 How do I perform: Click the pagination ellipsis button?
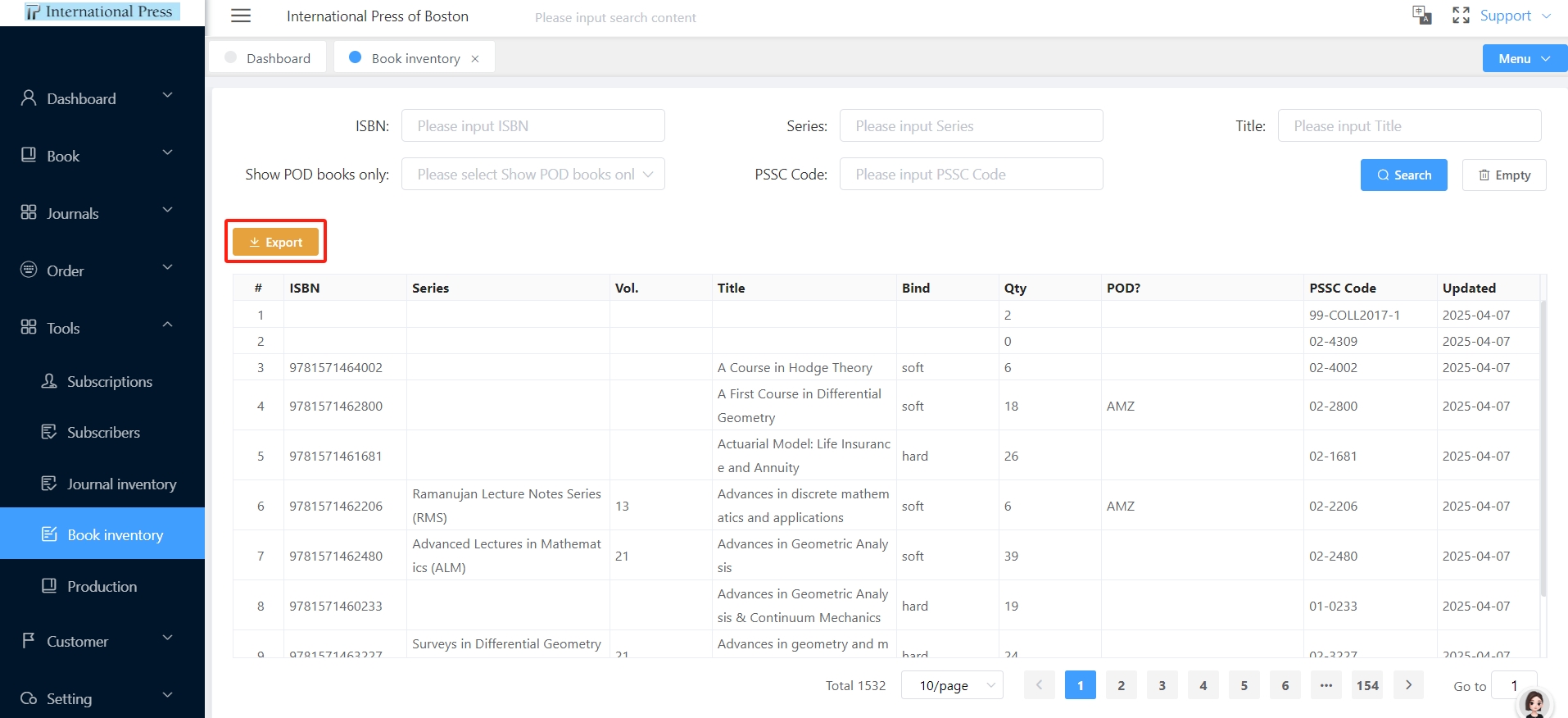pos(1326,685)
